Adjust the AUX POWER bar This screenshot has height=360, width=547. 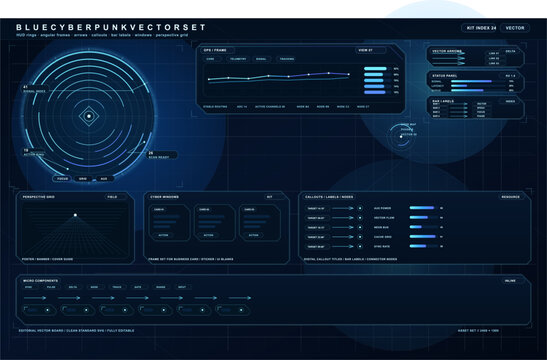click(424, 208)
